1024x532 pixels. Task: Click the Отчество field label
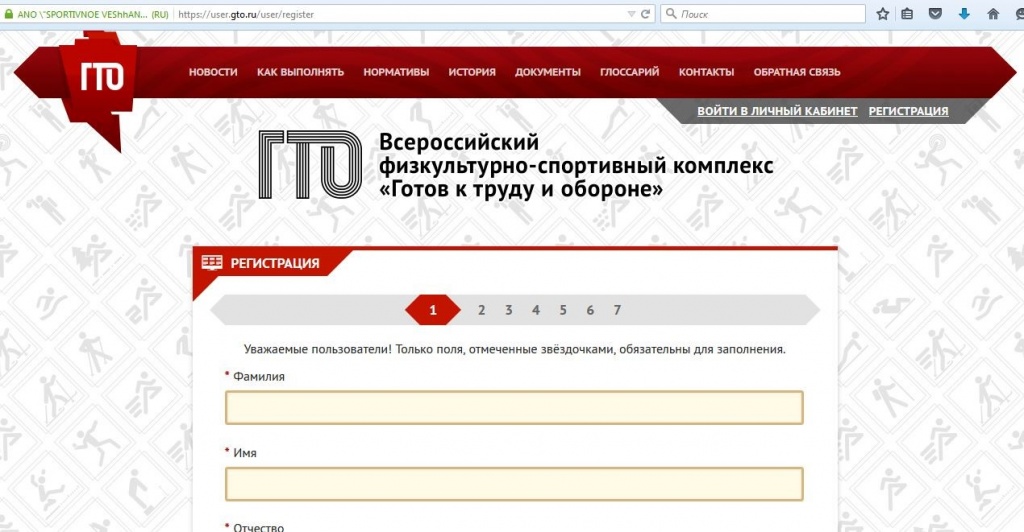click(259, 527)
